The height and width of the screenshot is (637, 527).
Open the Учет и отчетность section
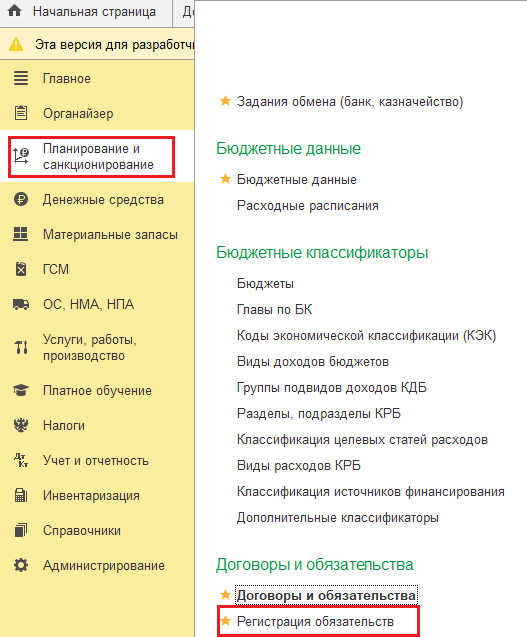tap(96, 461)
